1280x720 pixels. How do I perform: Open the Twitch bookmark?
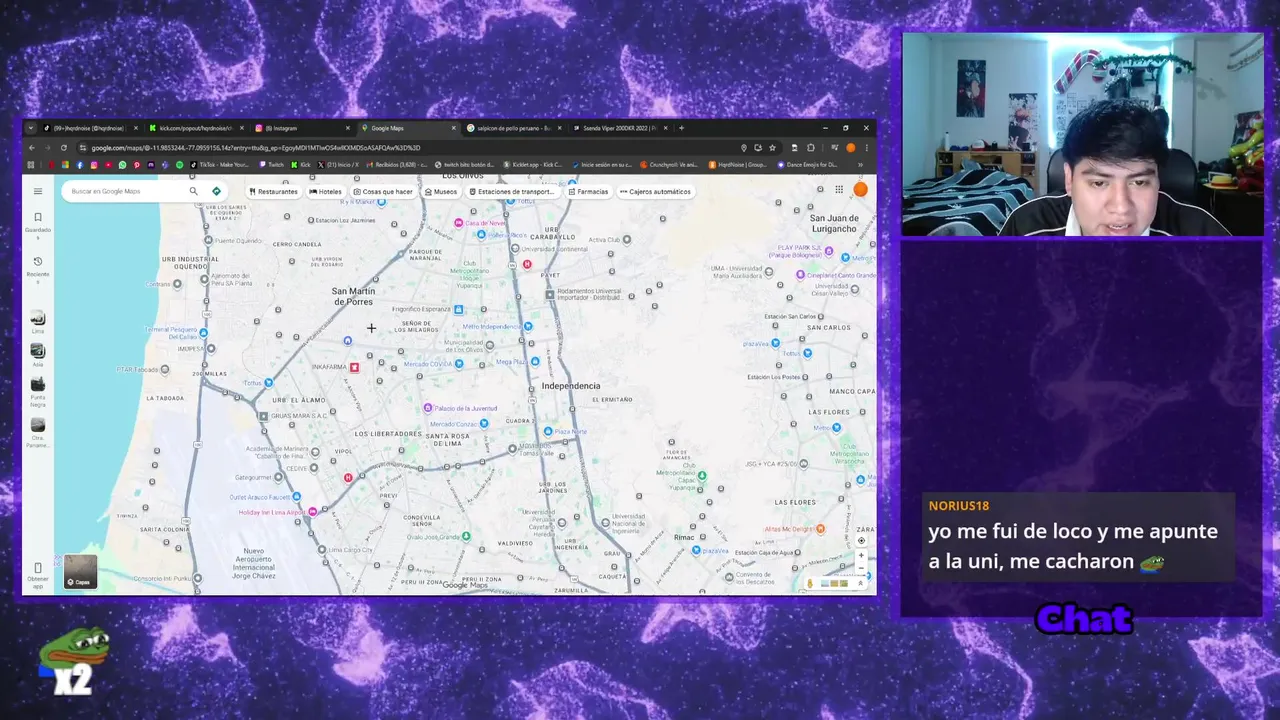coord(272,164)
